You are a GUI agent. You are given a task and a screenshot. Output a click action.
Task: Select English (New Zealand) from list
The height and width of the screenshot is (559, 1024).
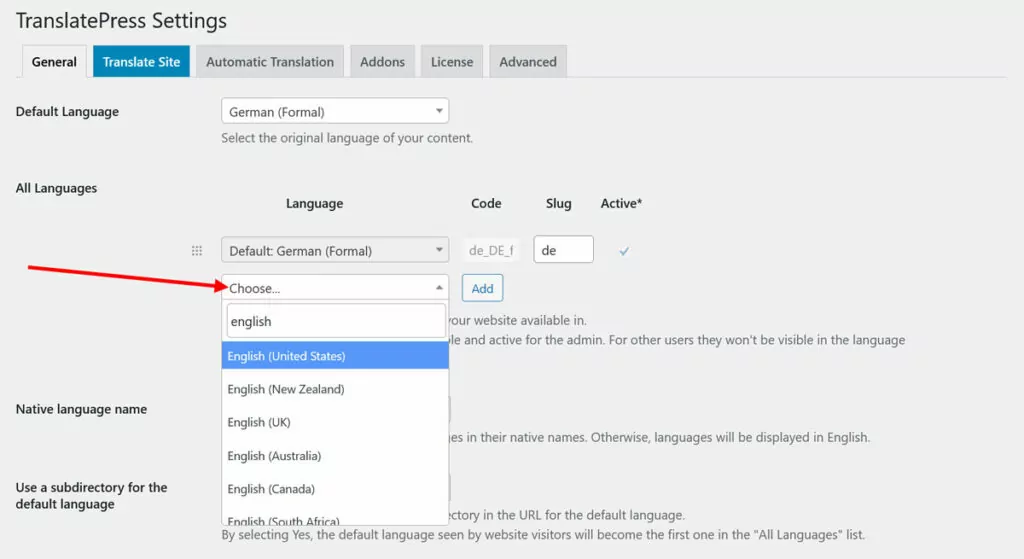(x=335, y=389)
